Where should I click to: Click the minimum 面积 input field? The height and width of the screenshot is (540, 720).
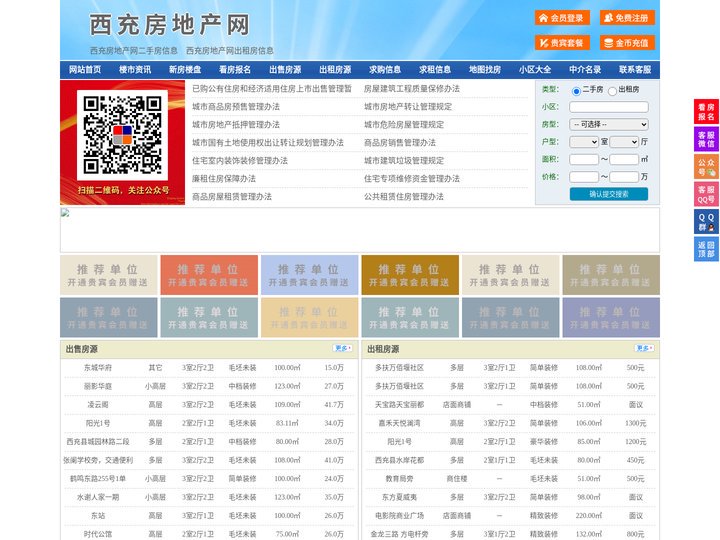click(584, 159)
